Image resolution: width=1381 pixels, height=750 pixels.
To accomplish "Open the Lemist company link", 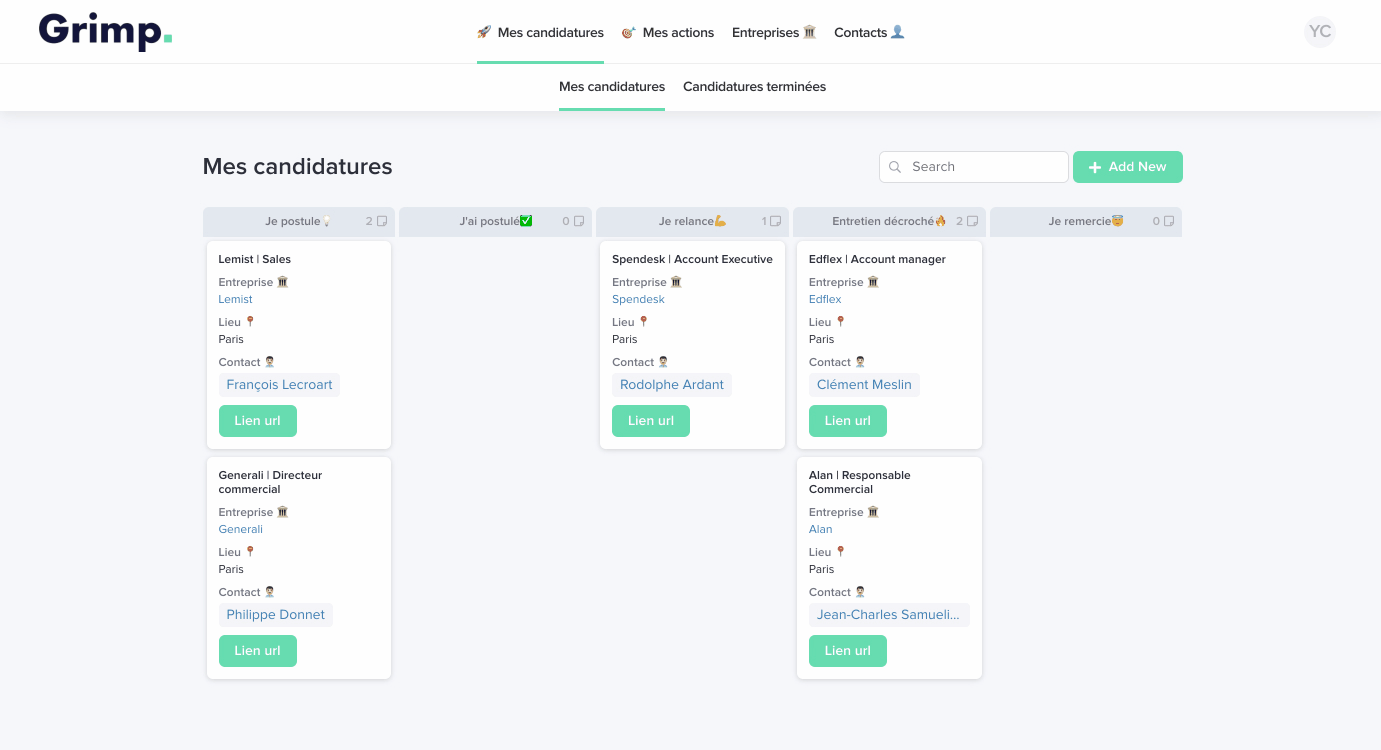I will tap(235, 299).
